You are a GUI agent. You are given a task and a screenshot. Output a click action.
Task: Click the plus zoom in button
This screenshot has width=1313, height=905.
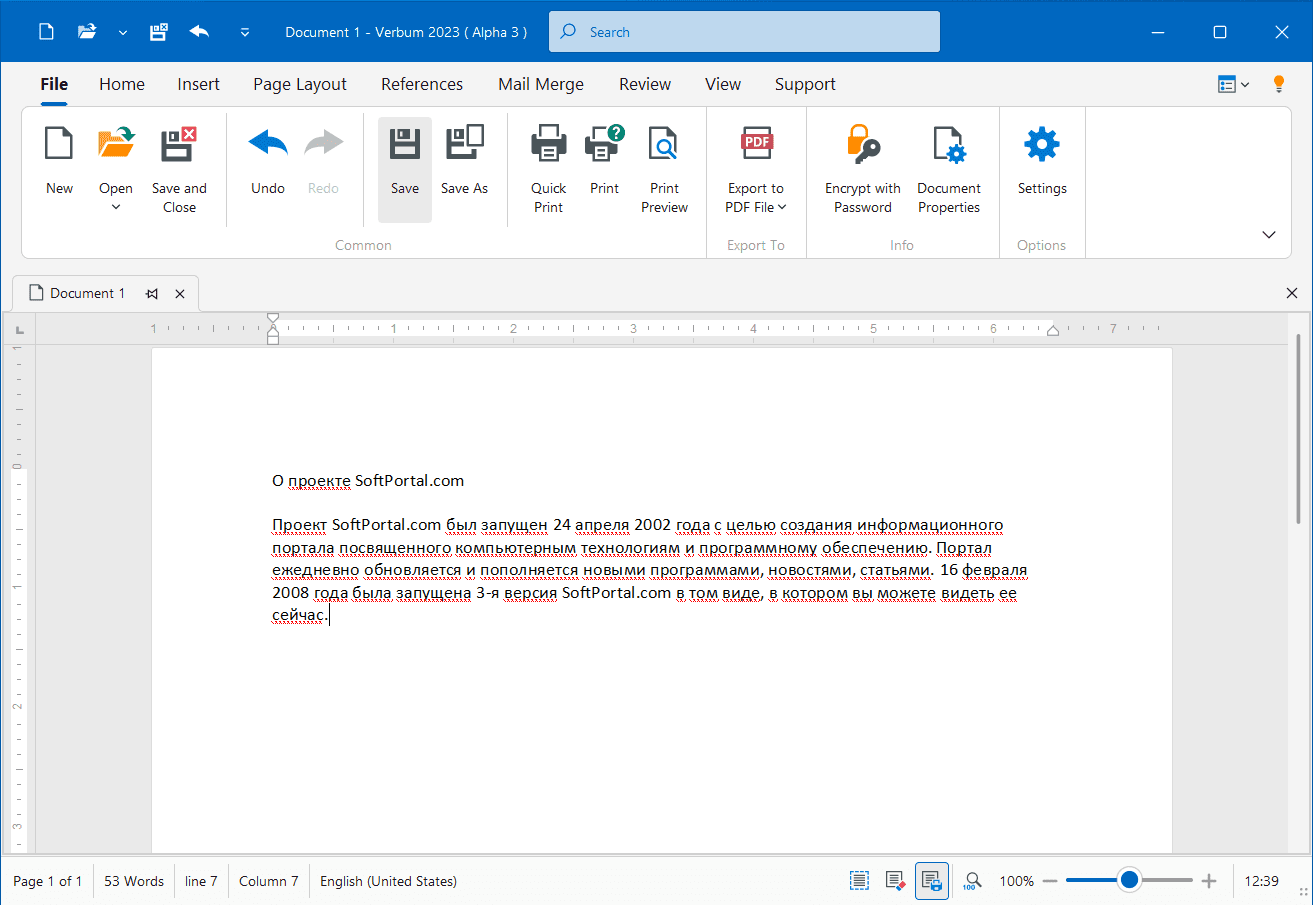click(x=1209, y=881)
